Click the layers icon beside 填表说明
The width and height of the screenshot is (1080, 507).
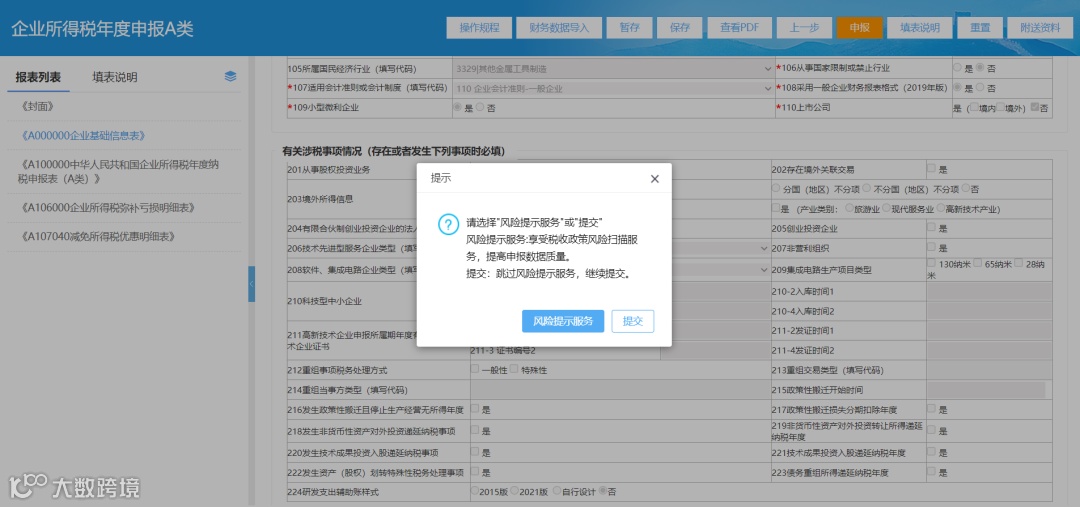(x=231, y=76)
